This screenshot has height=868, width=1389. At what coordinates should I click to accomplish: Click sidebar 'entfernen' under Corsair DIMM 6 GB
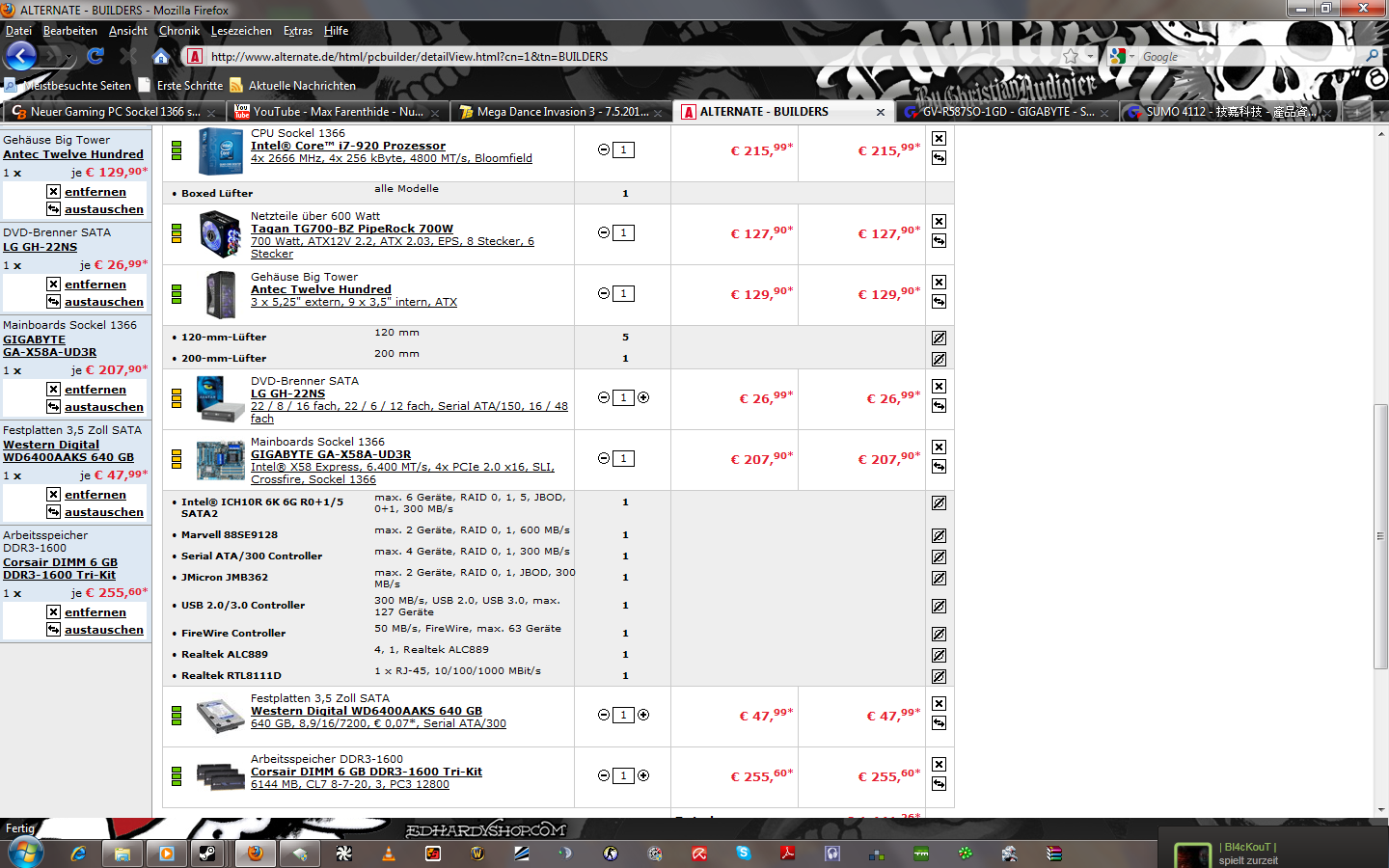tap(95, 612)
